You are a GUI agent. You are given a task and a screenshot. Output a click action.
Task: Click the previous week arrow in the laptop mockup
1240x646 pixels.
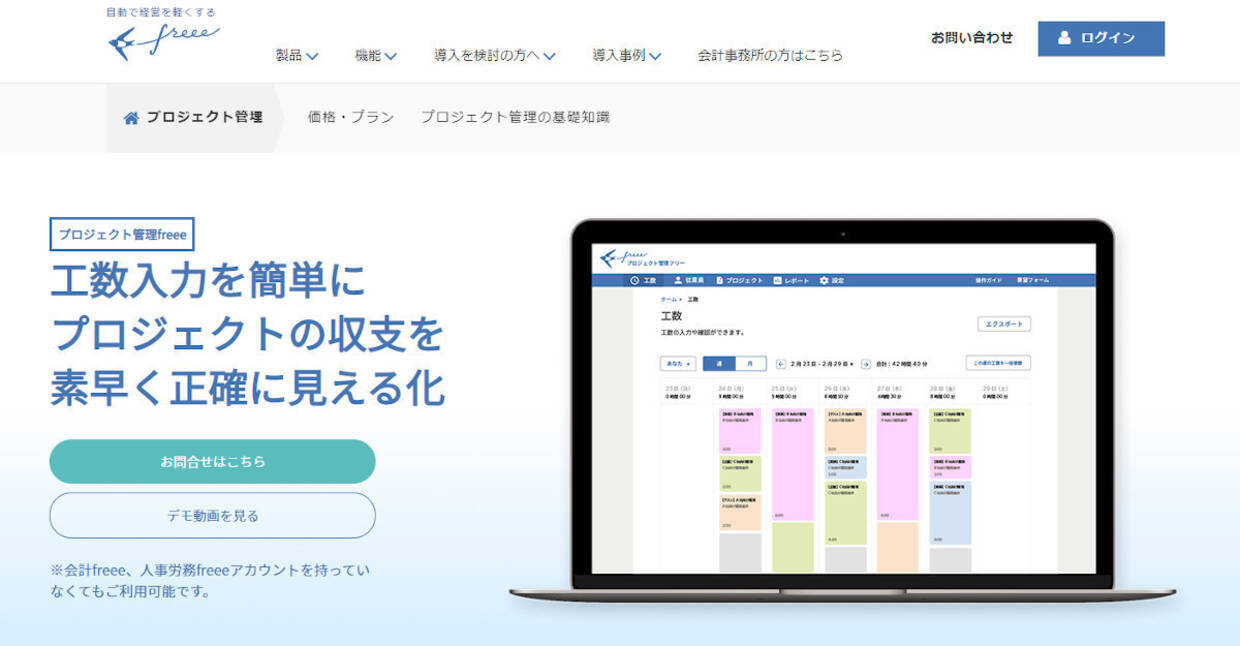pyautogui.click(x=781, y=364)
